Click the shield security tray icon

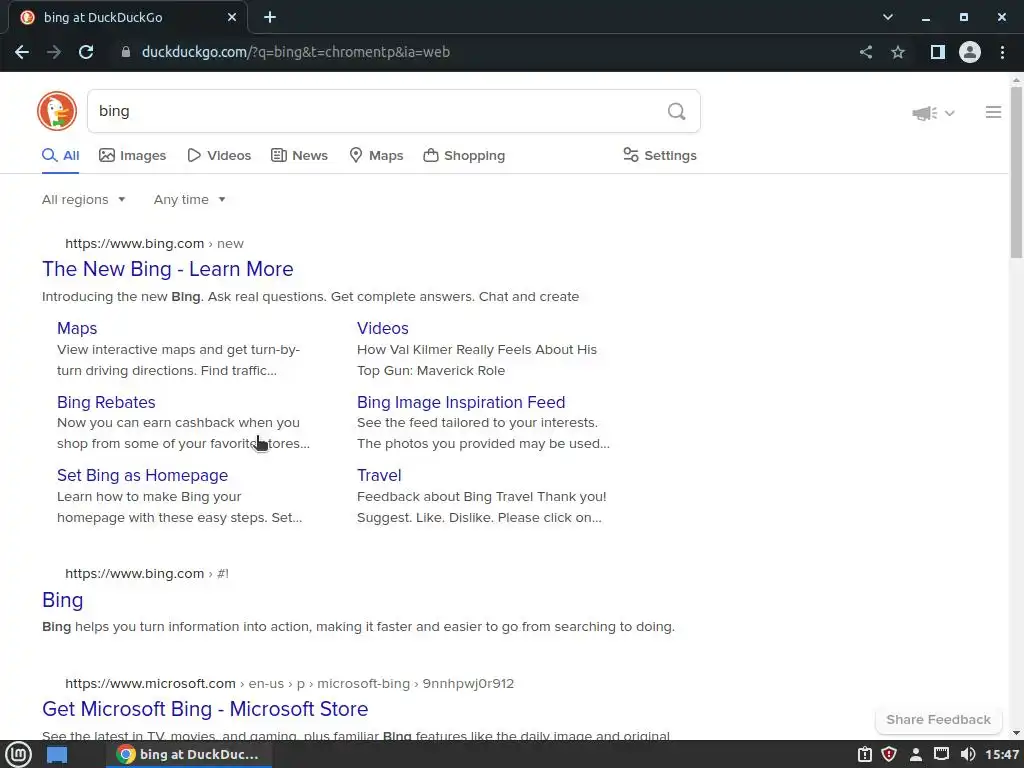click(x=889, y=754)
